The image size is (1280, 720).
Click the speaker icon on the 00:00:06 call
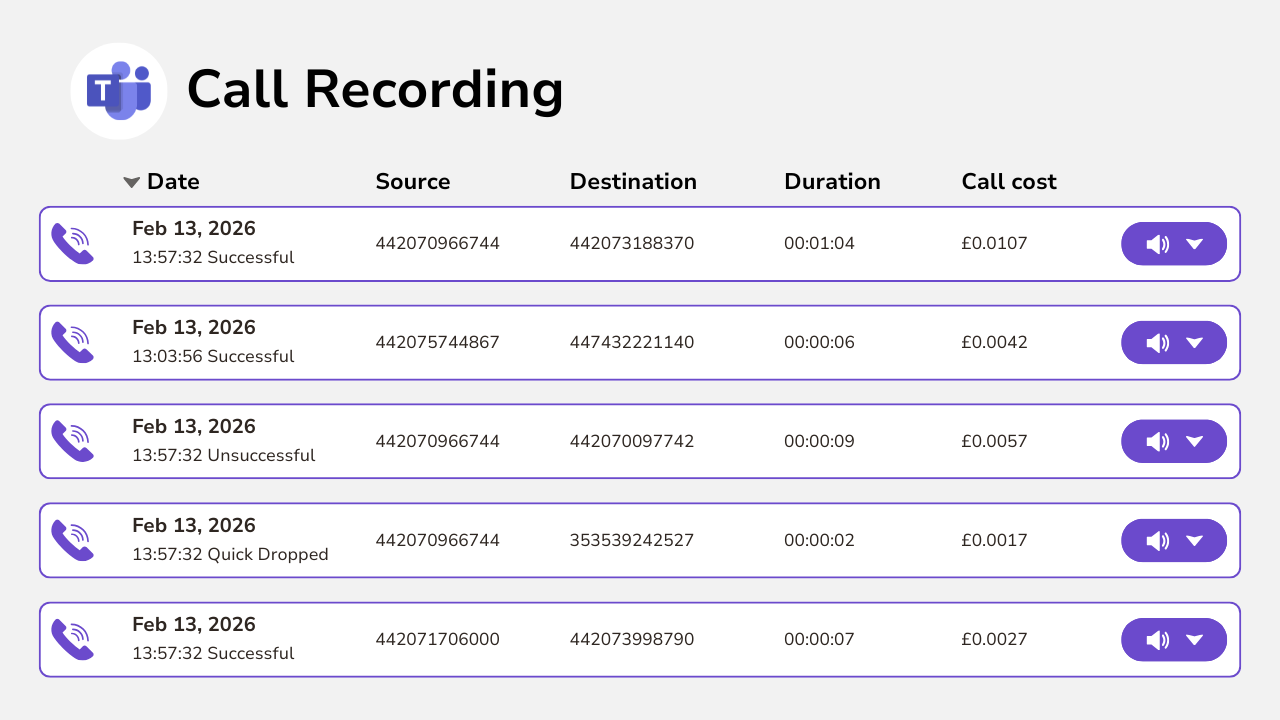coord(1158,342)
